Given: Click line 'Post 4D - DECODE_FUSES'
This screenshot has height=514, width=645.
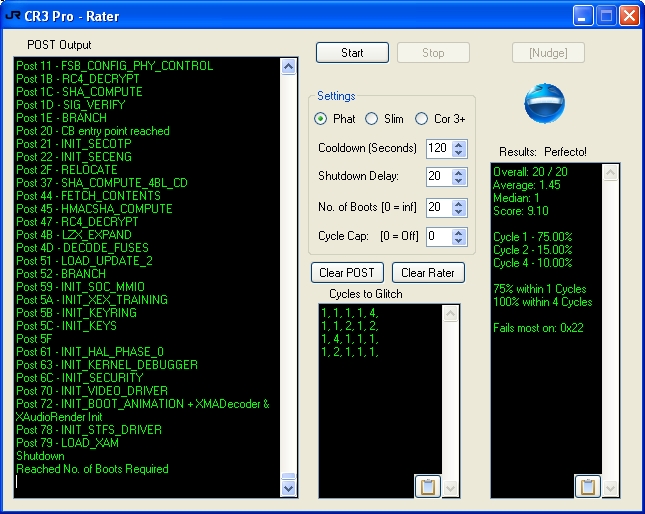Looking at the screenshot, I should [x=82, y=248].
